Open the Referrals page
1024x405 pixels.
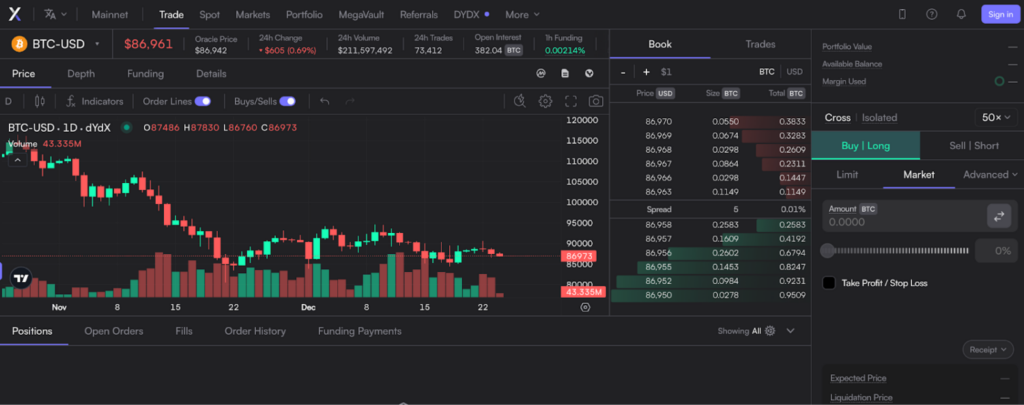coord(419,14)
